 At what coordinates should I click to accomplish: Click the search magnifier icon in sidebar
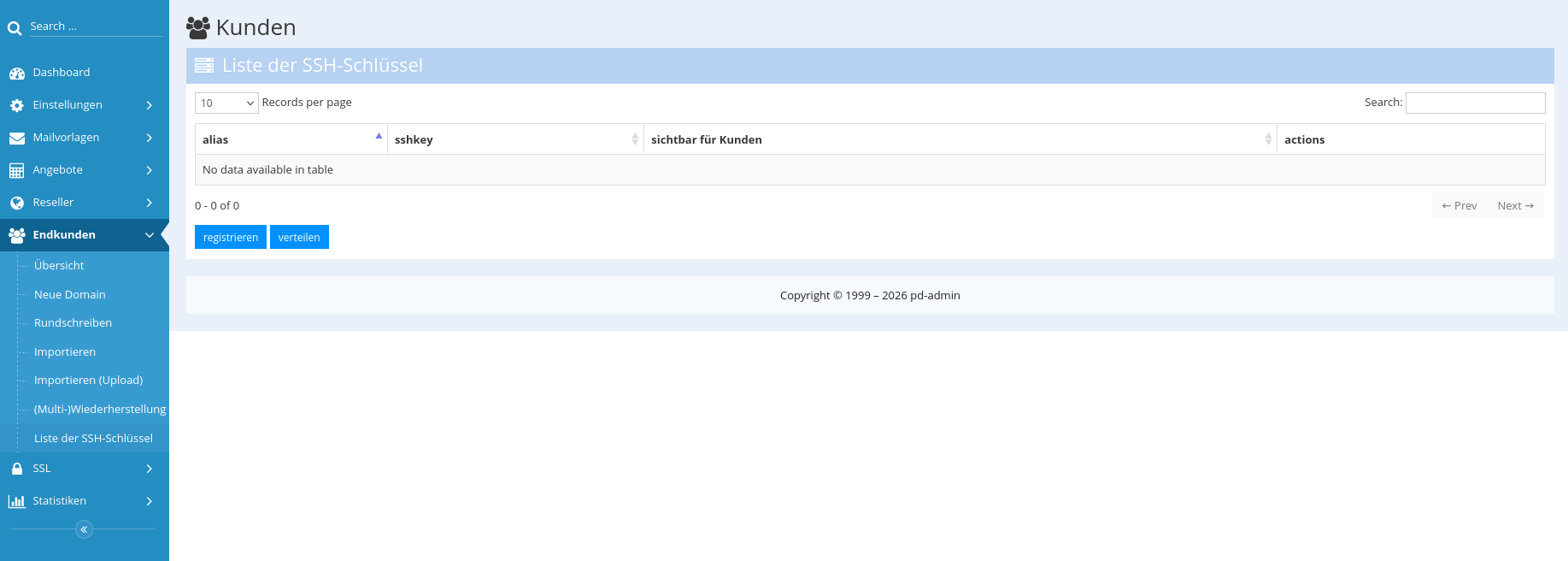pos(15,28)
